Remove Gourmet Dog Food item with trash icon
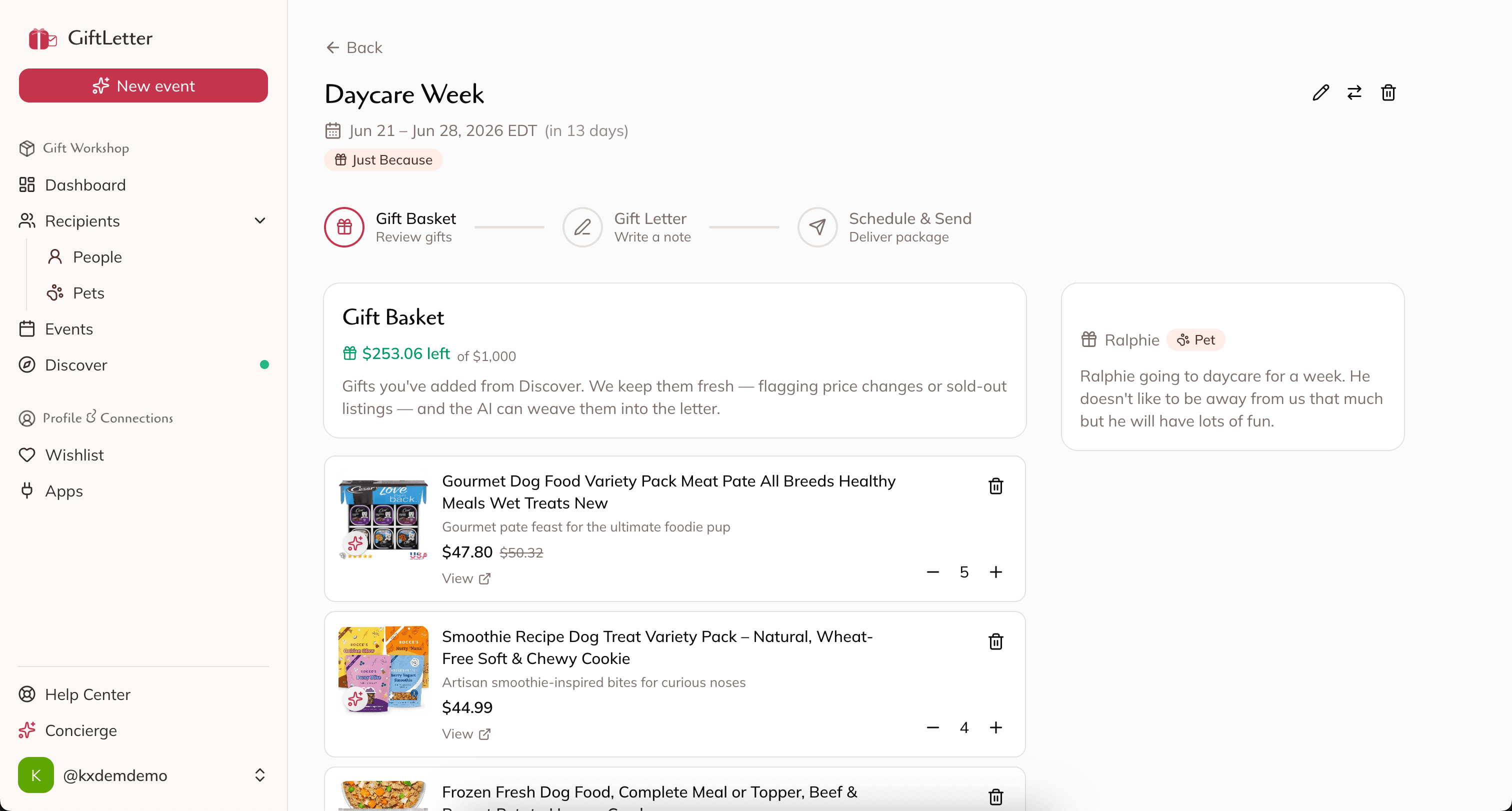Image resolution: width=1512 pixels, height=811 pixels. pyautogui.click(x=995, y=486)
